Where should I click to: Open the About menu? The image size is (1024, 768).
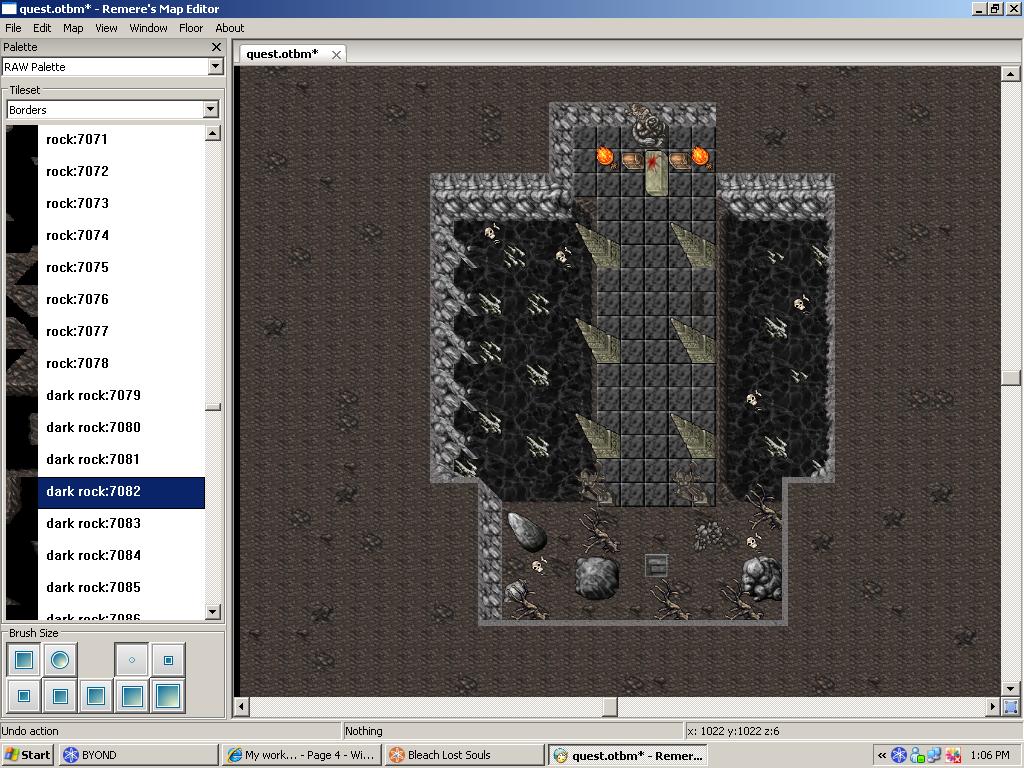(230, 28)
